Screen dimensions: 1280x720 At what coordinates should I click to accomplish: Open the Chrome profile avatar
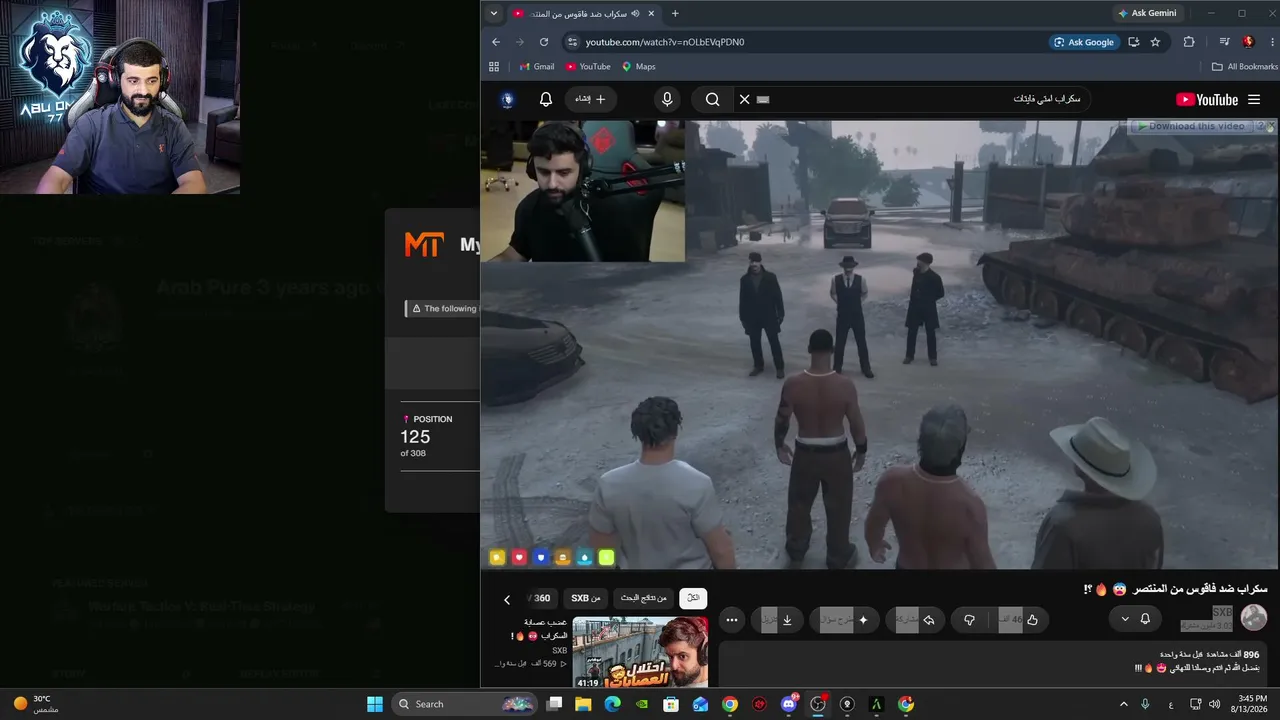(x=1248, y=42)
